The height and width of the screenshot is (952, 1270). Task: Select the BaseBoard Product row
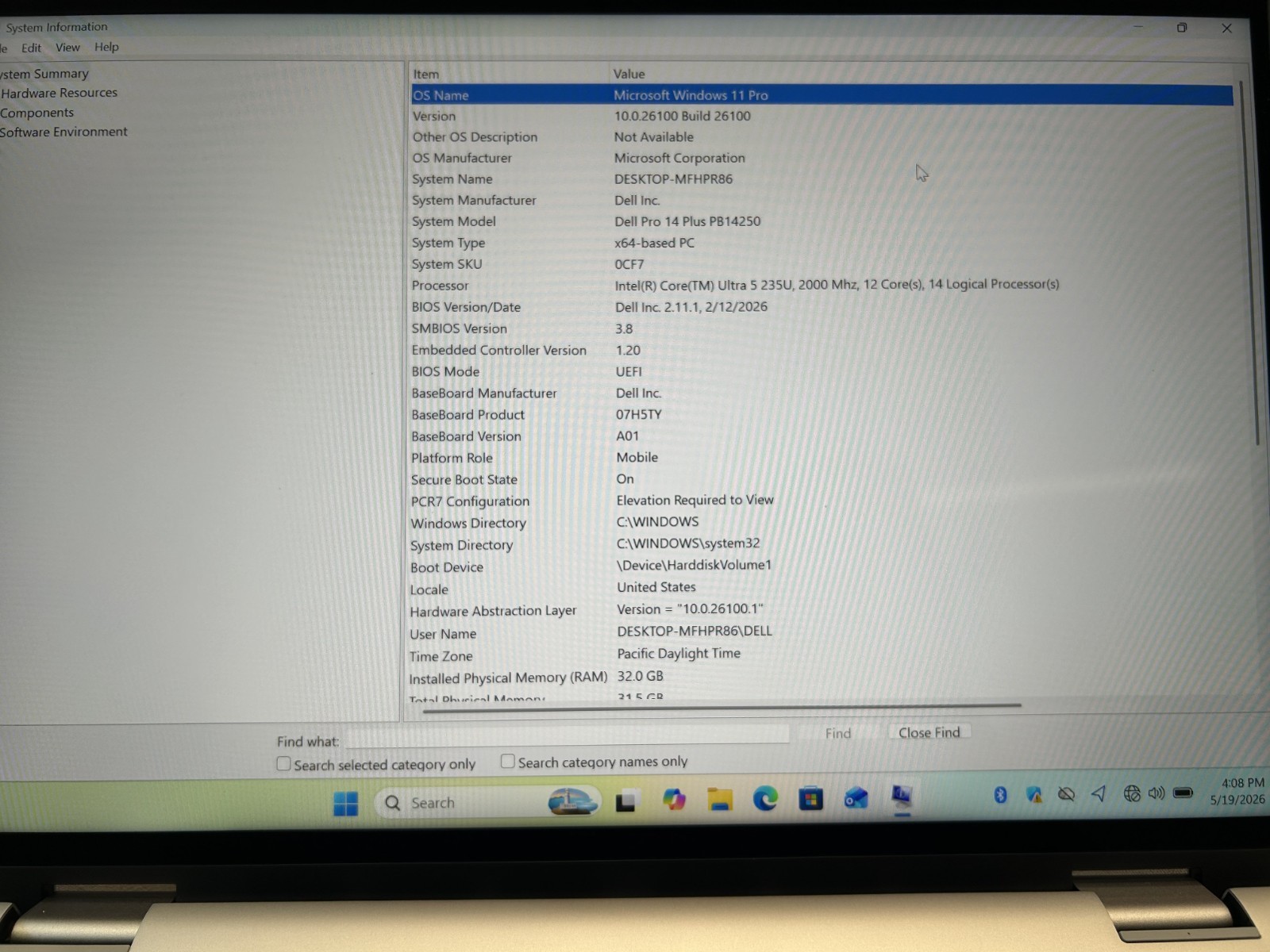point(822,414)
